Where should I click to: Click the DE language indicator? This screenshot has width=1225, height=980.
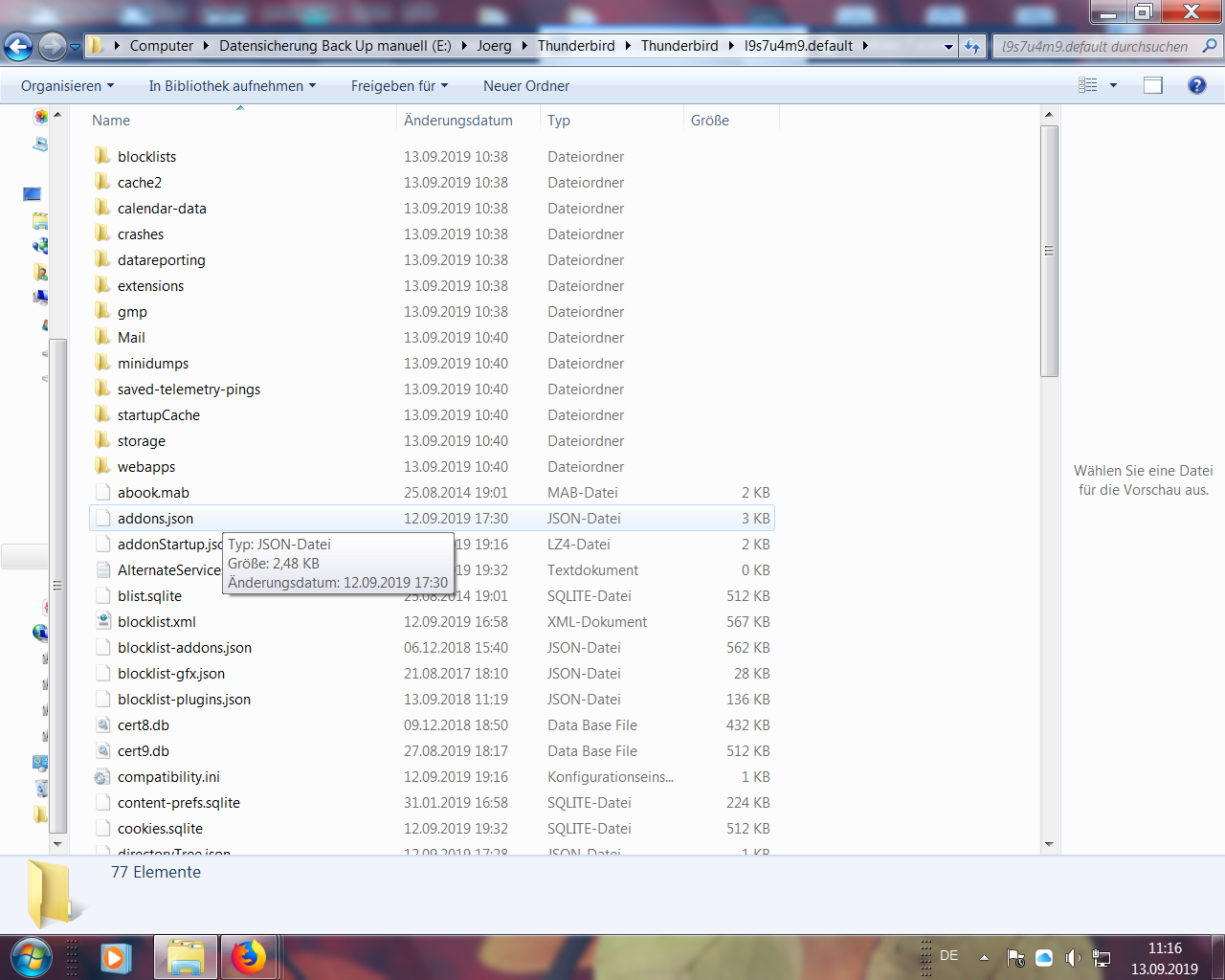(949, 955)
